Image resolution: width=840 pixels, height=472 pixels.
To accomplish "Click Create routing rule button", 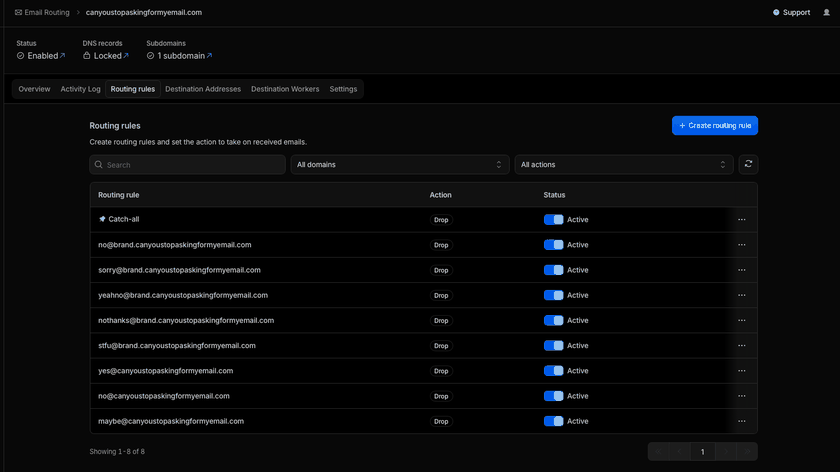I will click(715, 125).
